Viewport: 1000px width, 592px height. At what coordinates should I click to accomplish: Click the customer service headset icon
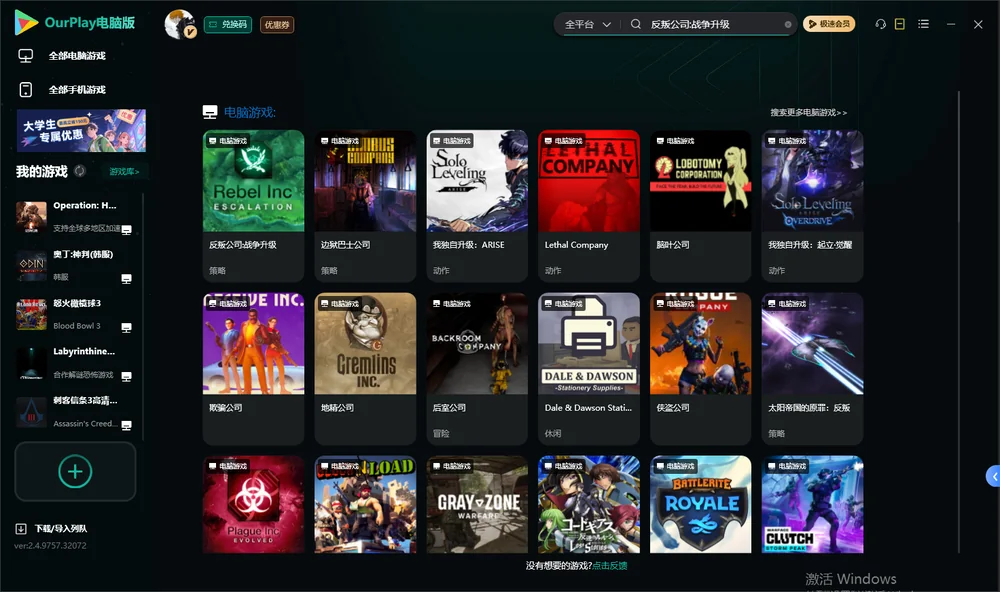[x=880, y=24]
